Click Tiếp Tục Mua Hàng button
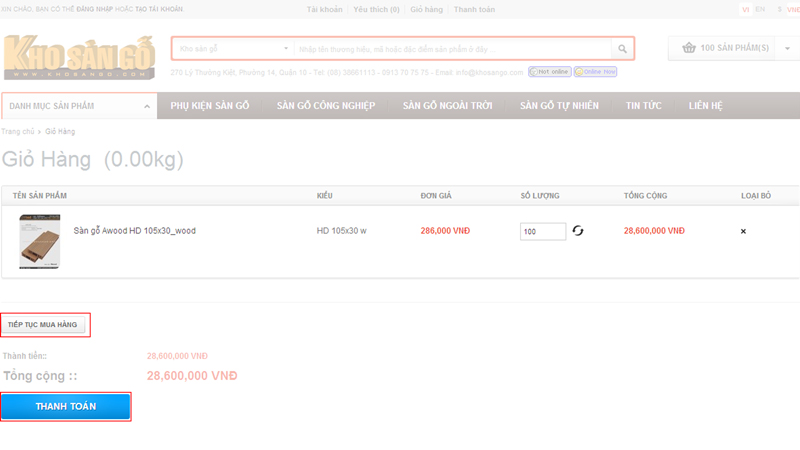 point(44,325)
